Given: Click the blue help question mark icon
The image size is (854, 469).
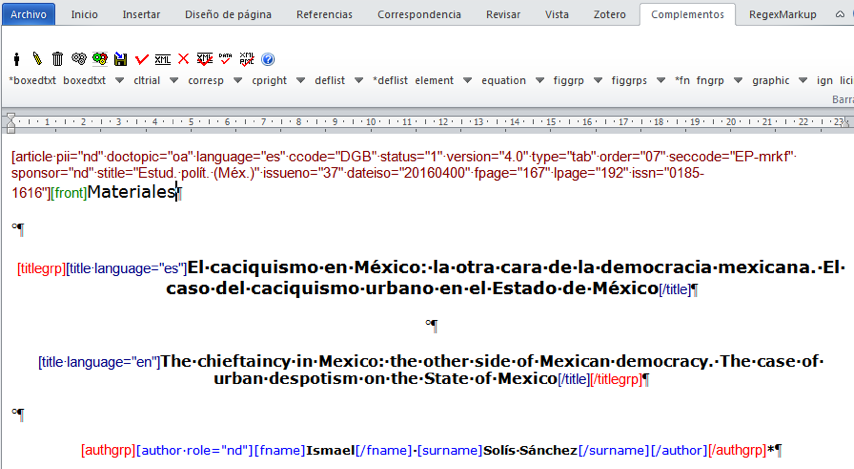Looking at the screenshot, I should [x=268, y=59].
